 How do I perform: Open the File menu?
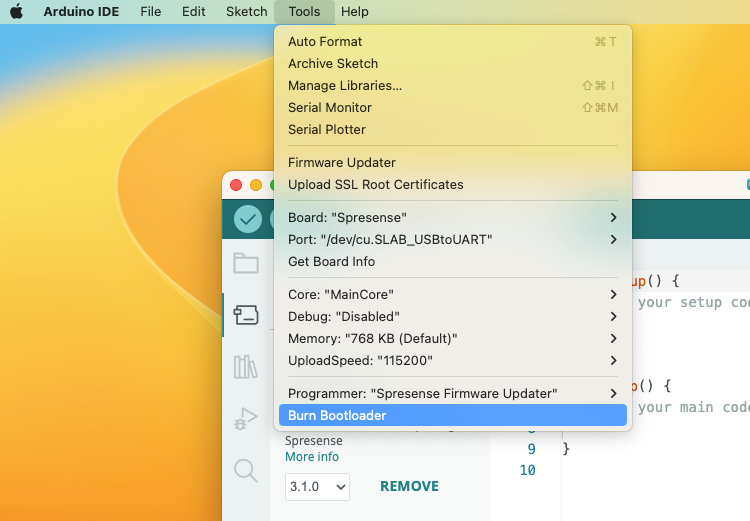click(x=151, y=11)
